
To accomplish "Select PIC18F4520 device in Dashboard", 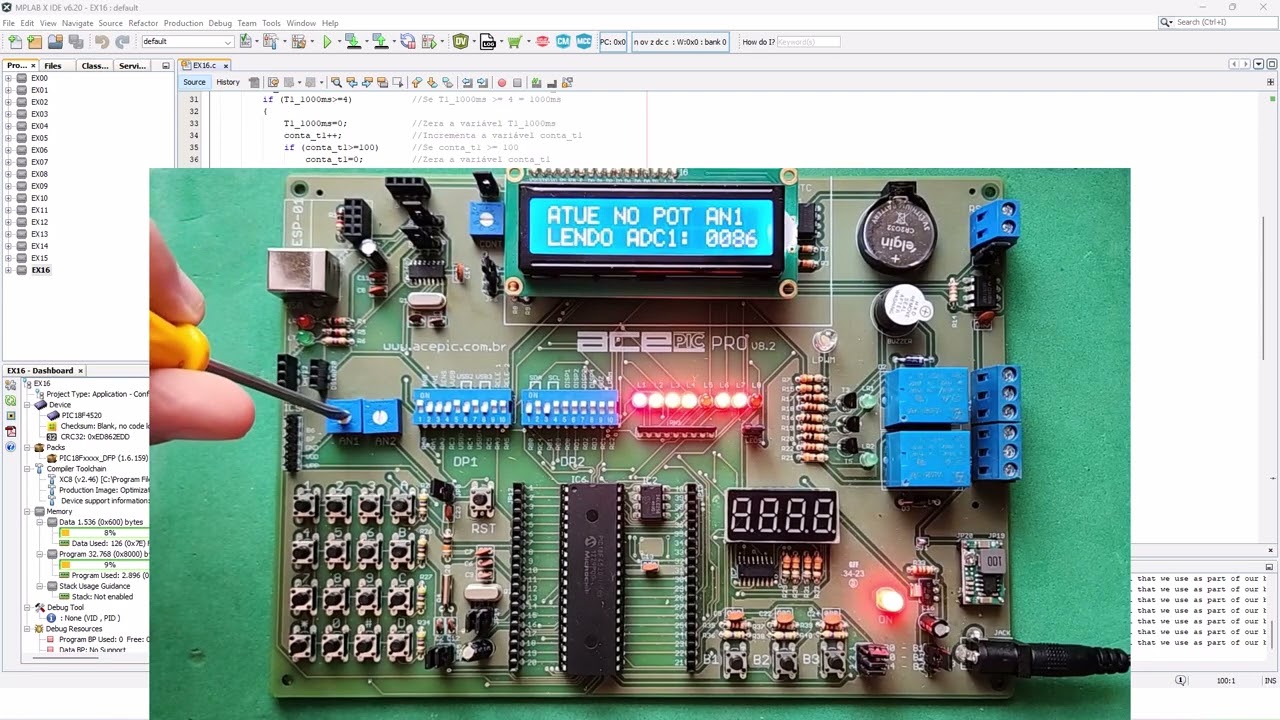I will [x=81, y=415].
